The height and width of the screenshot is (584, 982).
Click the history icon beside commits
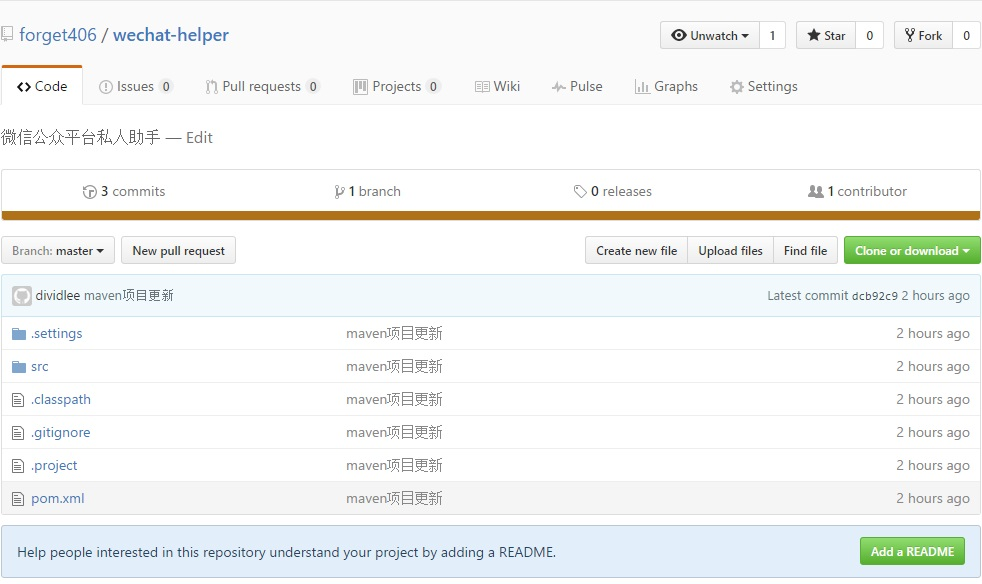click(90, 192)
